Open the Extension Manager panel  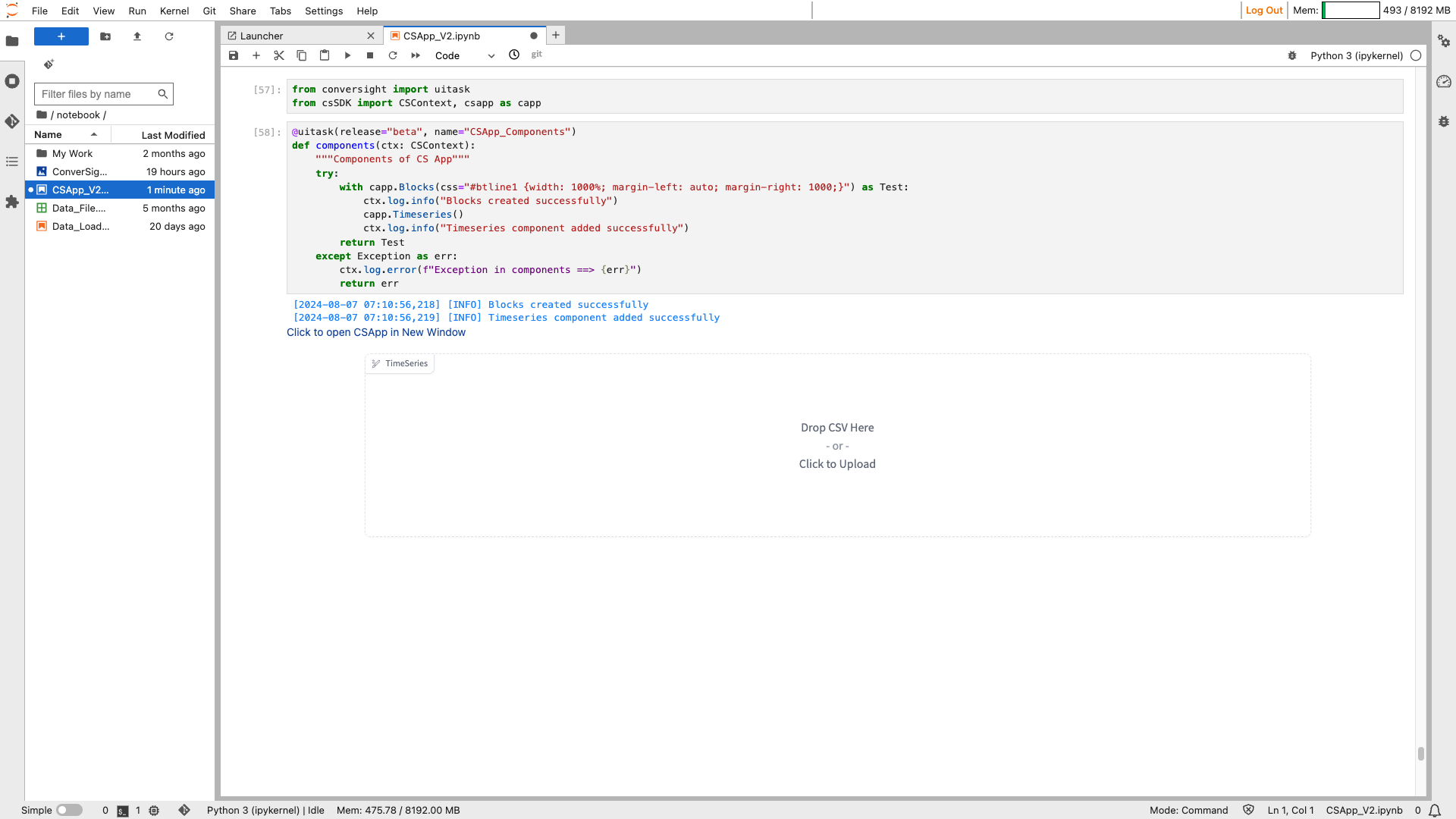[12, 202]
